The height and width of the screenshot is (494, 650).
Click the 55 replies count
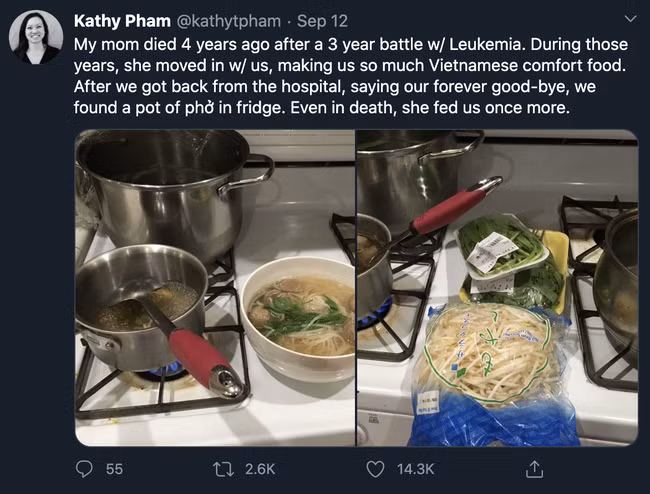pyautogui.click(x=114, y=468)
